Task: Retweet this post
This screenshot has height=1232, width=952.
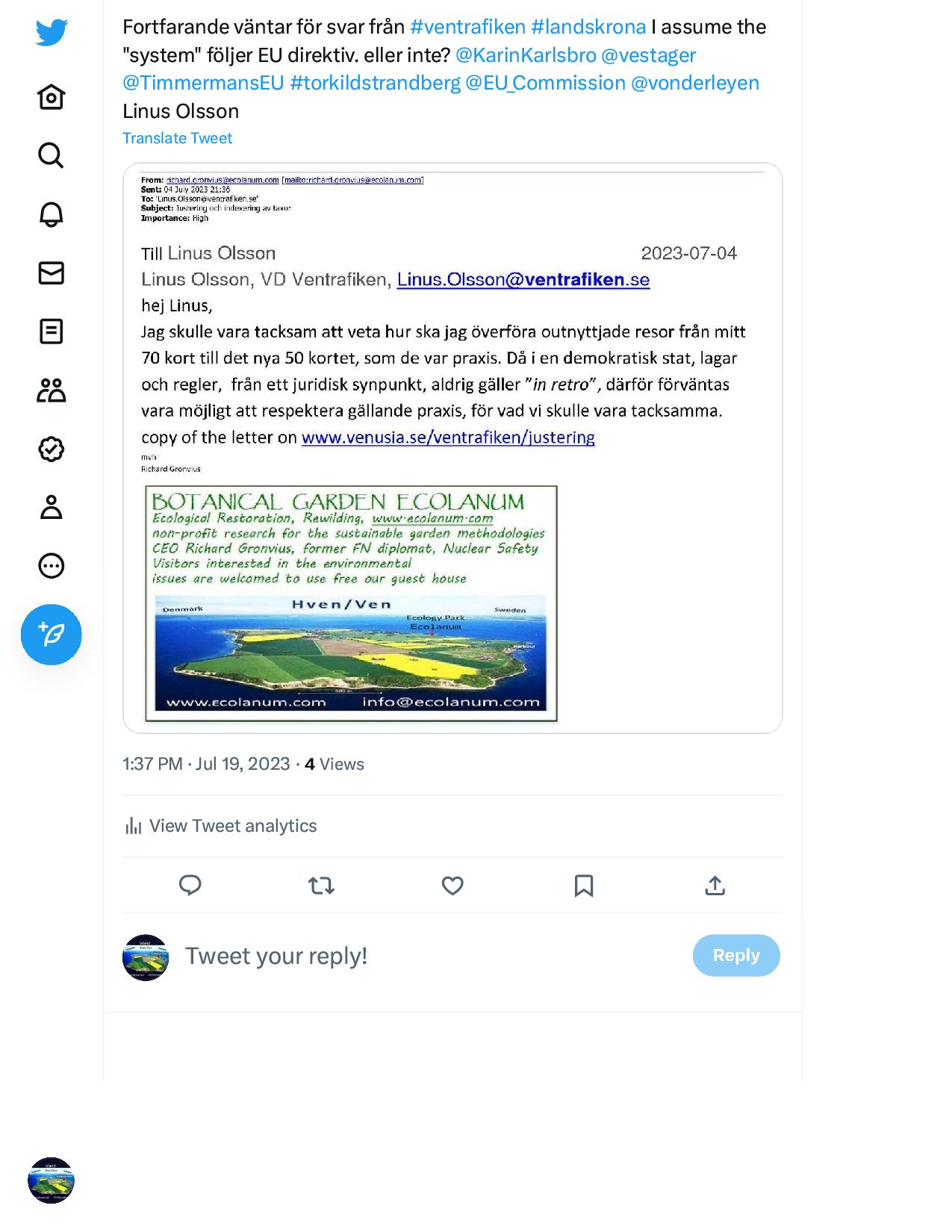Action: click(x=321, y=886)
